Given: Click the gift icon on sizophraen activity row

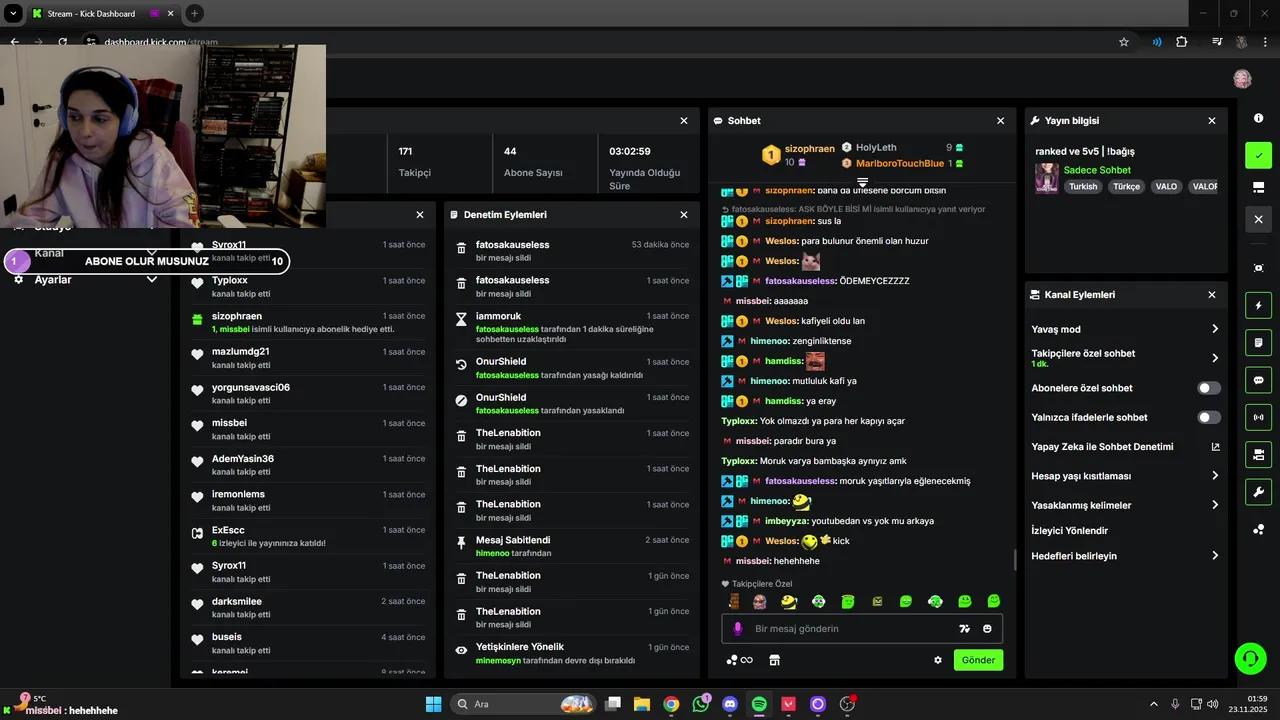Looking at the screenshot, I should (197, 320).
